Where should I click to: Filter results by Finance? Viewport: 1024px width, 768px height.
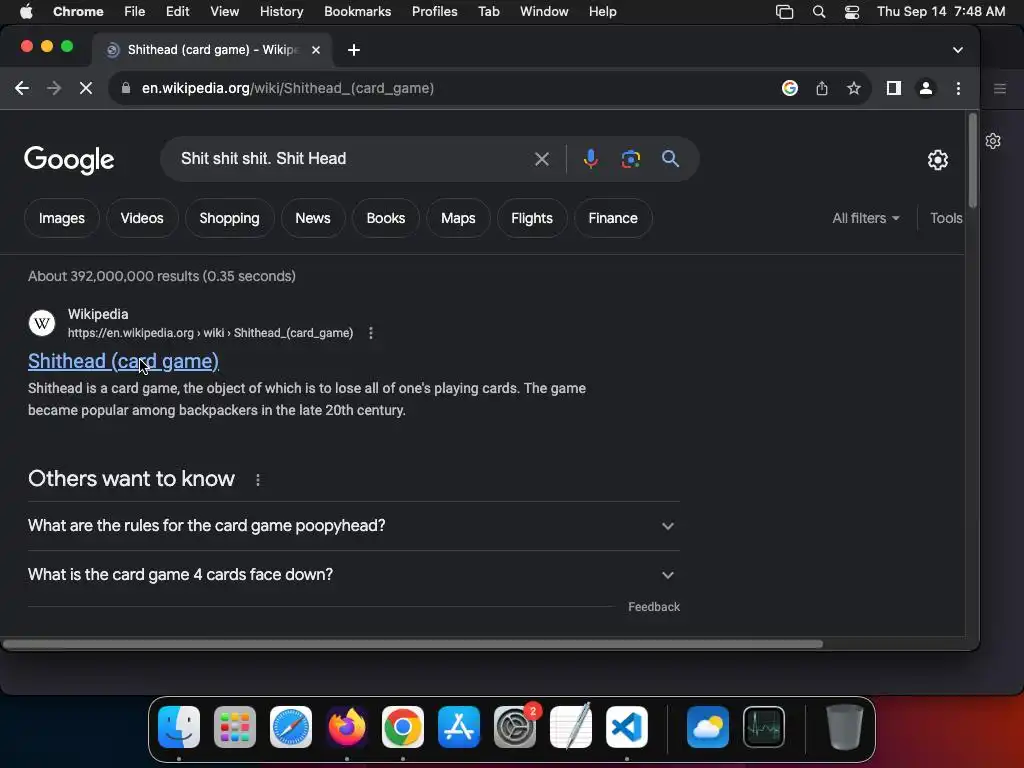[613, 218]
